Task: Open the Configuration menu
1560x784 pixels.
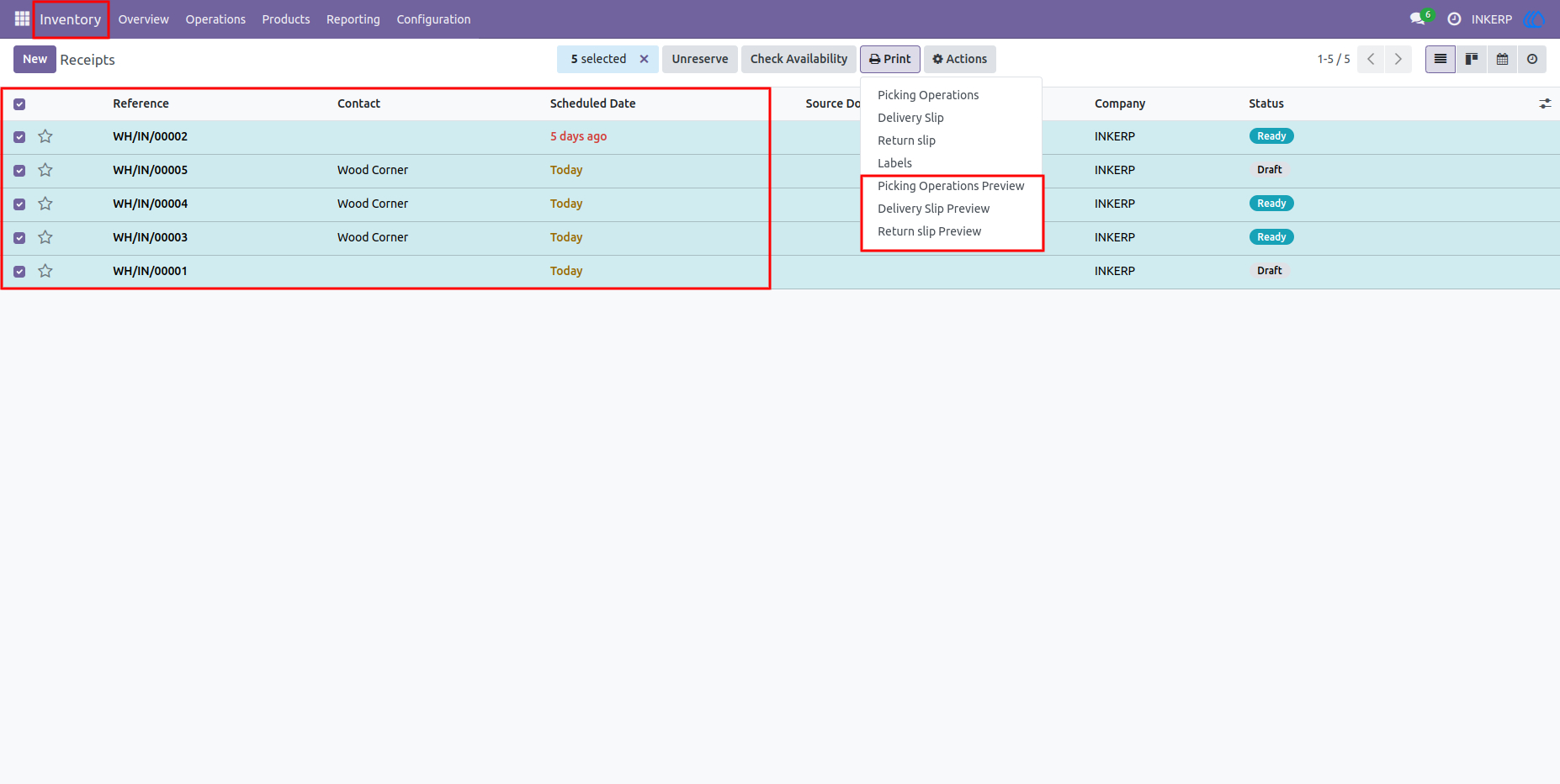Action: pos(433,19)
